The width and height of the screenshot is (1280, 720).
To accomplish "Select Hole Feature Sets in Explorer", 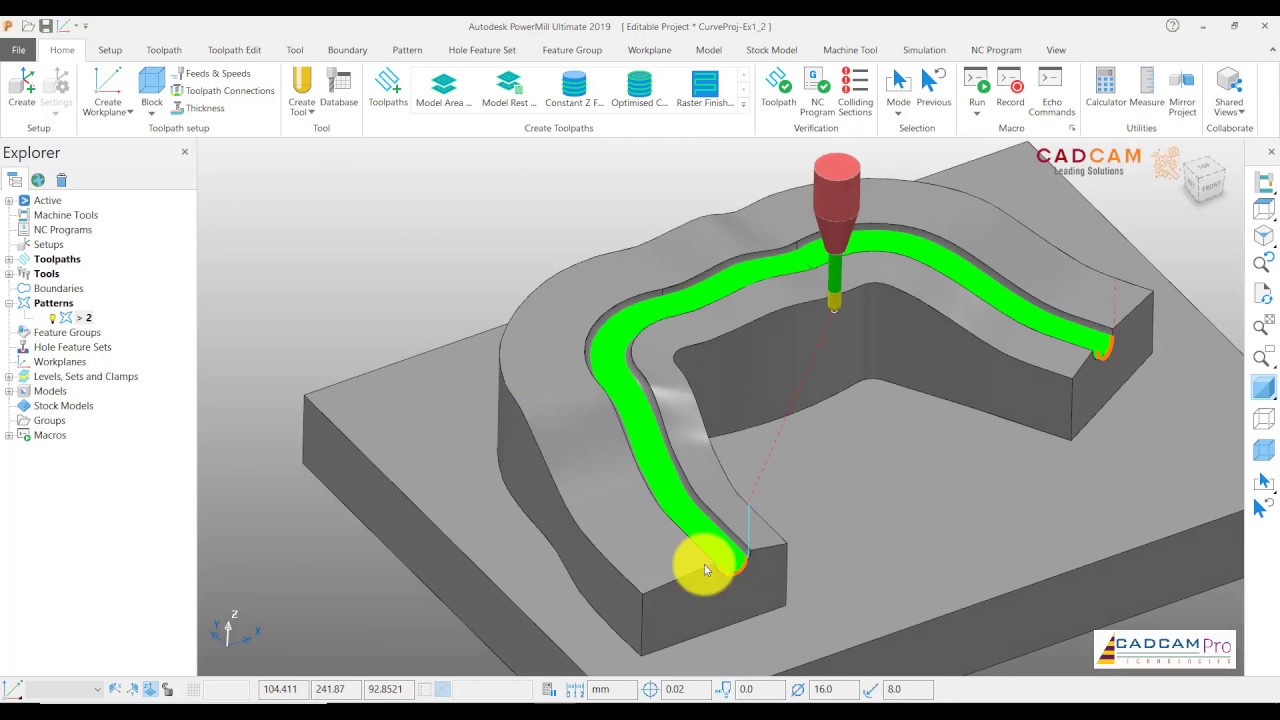I will (72, 347).
